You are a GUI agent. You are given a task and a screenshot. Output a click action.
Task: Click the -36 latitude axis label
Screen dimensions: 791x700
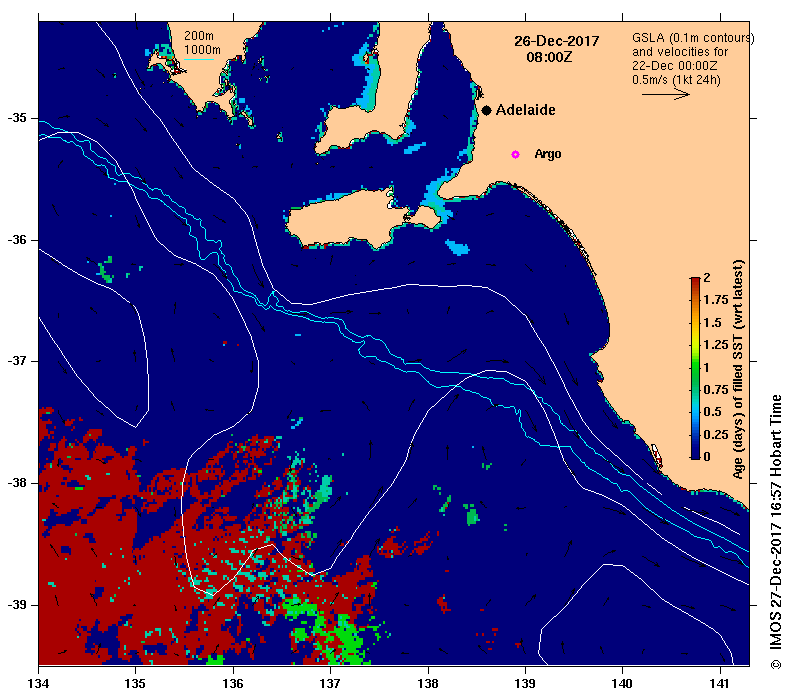point(17,240)
